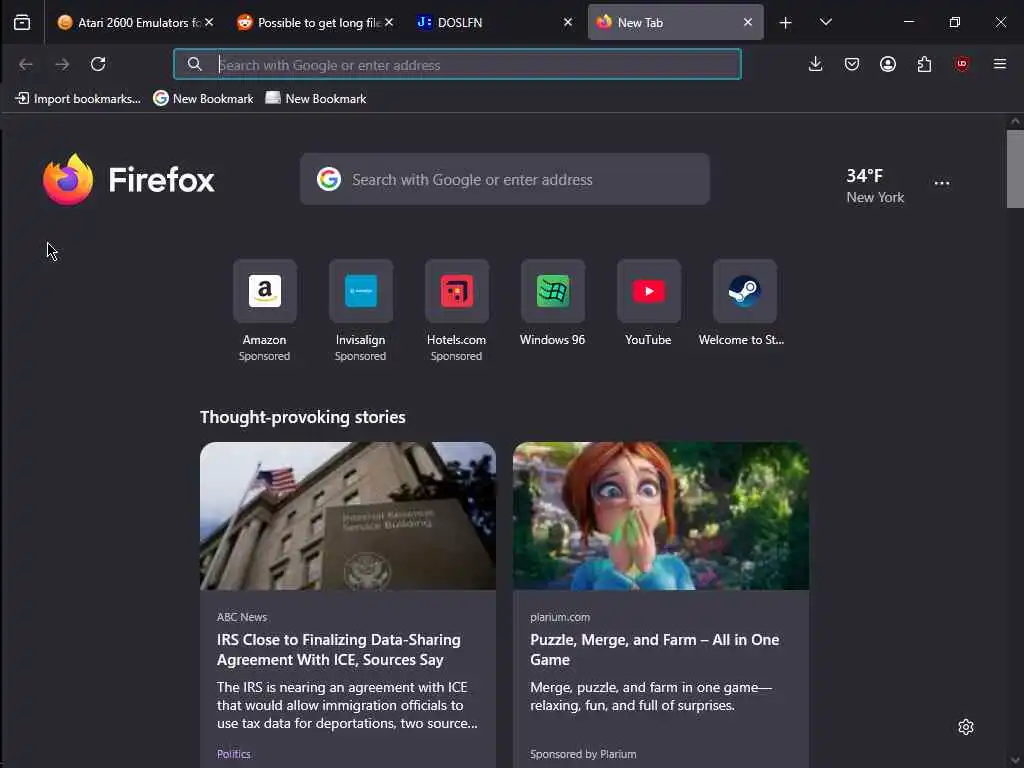The height and width of the screenshot is (768, 1024).
Task: Click Import bookmarks in the bookmarks toolbar
Action: pyautogui.click(x=78, y=99)
